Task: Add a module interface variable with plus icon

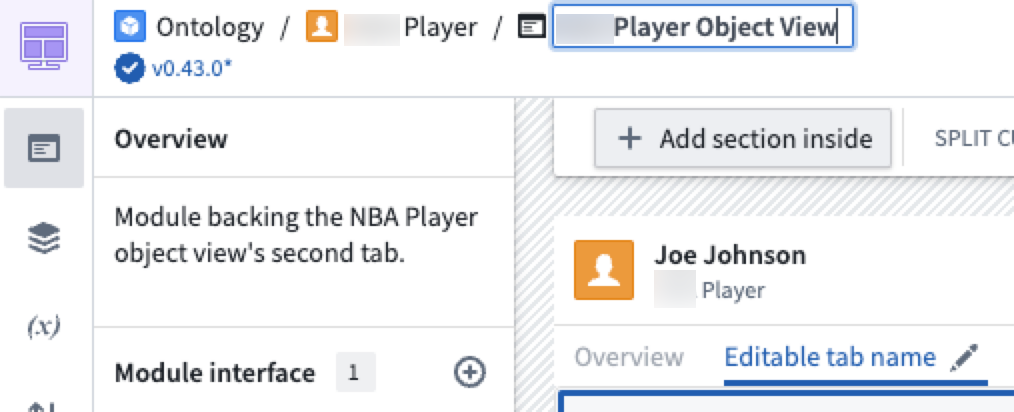Action: tap(470, 373)
